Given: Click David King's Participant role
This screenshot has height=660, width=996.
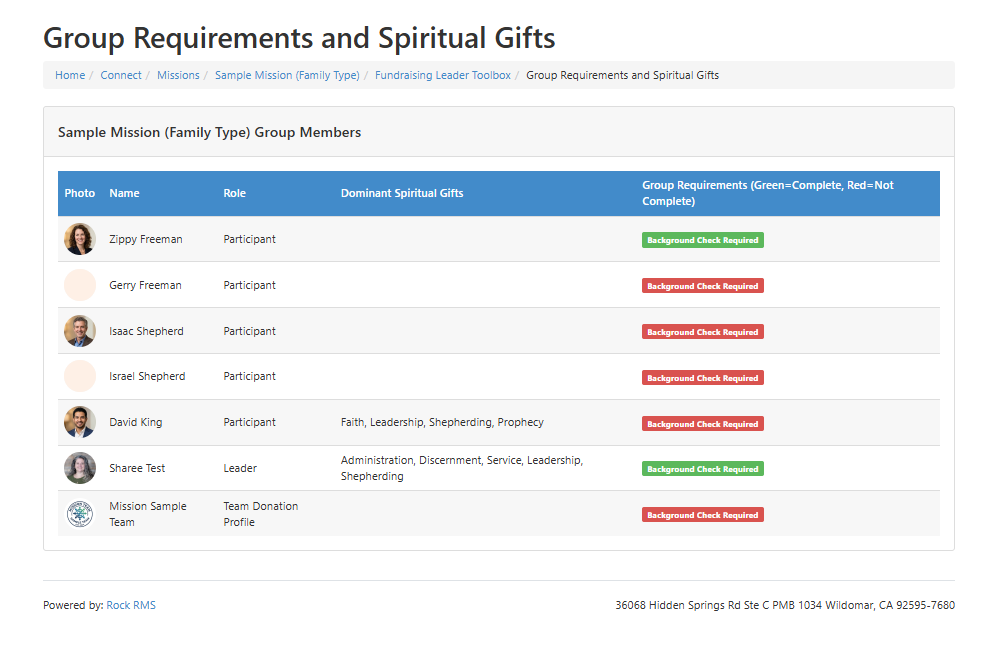Looking at the screenshot, I should 250,422.
